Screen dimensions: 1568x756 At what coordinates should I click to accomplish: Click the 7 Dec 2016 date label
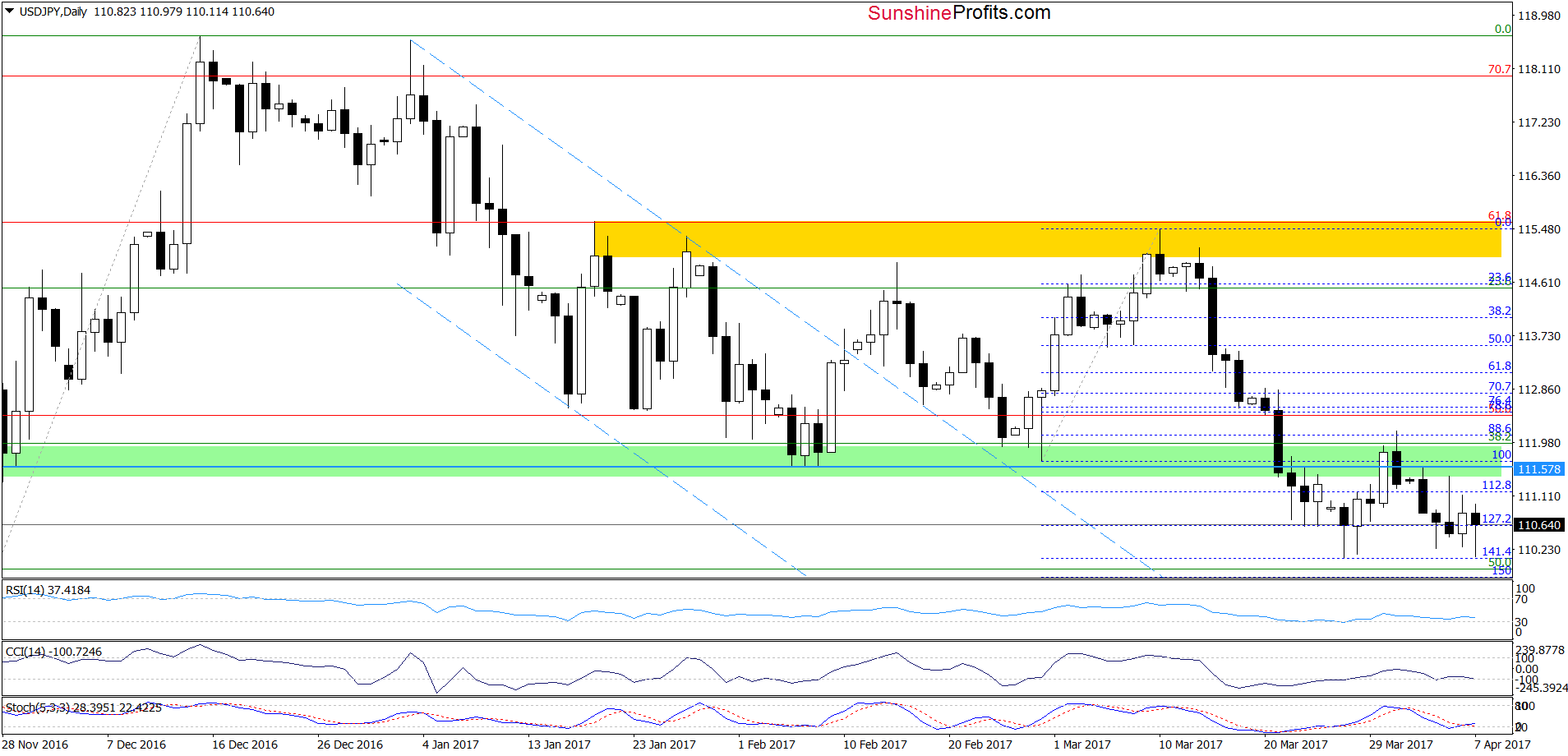(x=136, y=744)
